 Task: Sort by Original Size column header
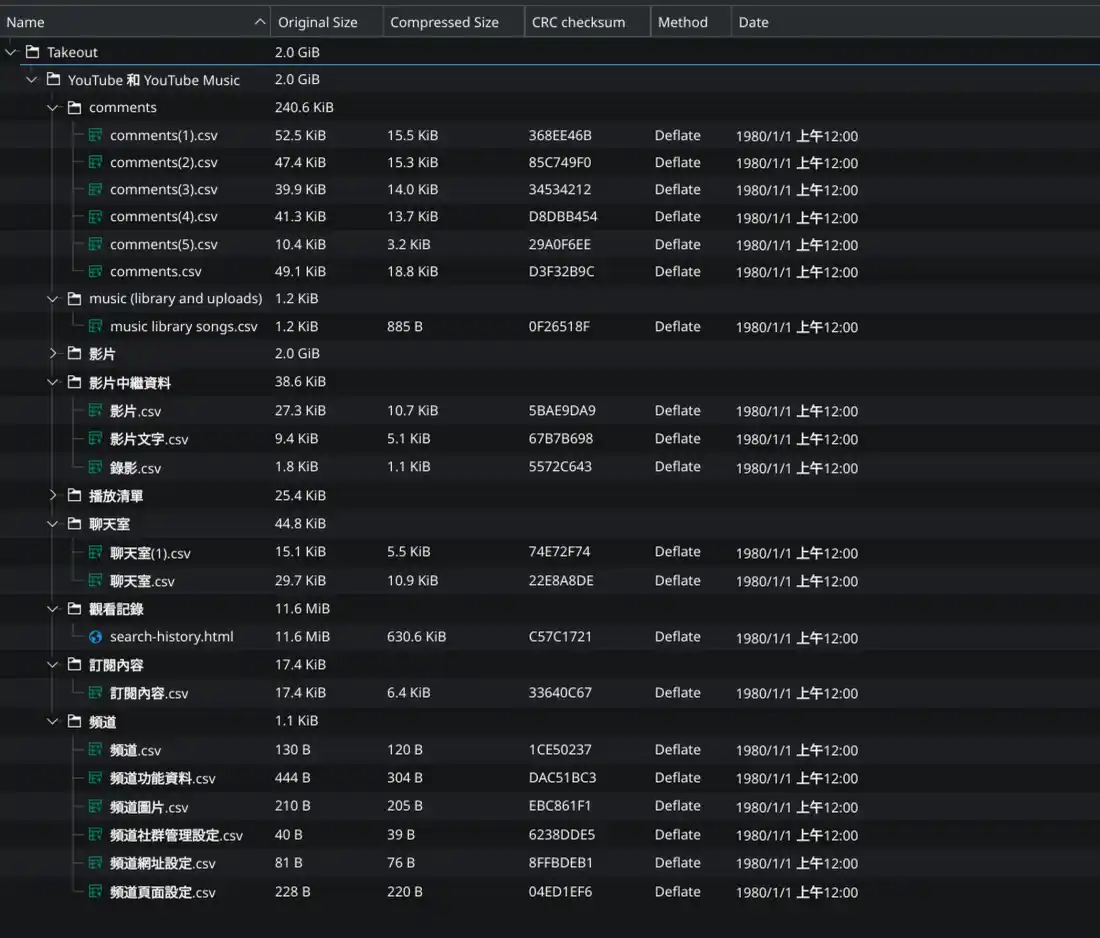[x=327, y=22]
